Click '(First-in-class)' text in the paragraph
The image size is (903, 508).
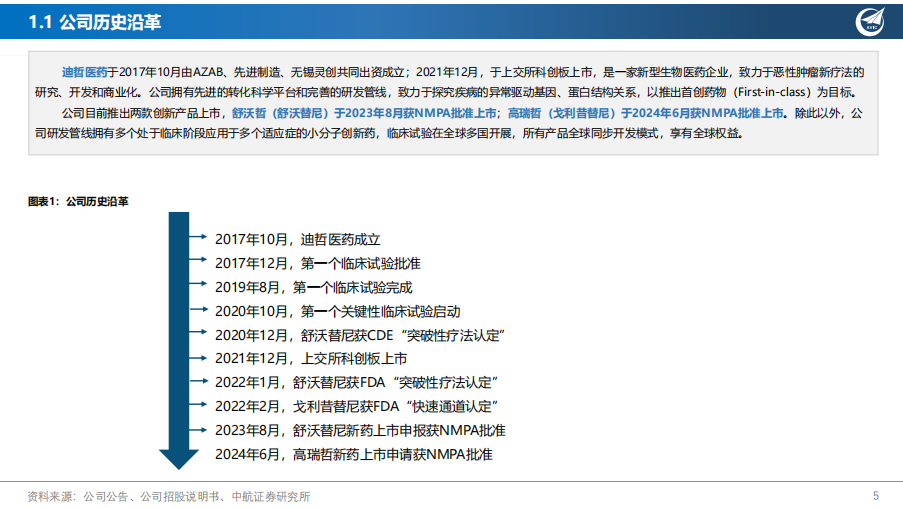tap(772, 92)
